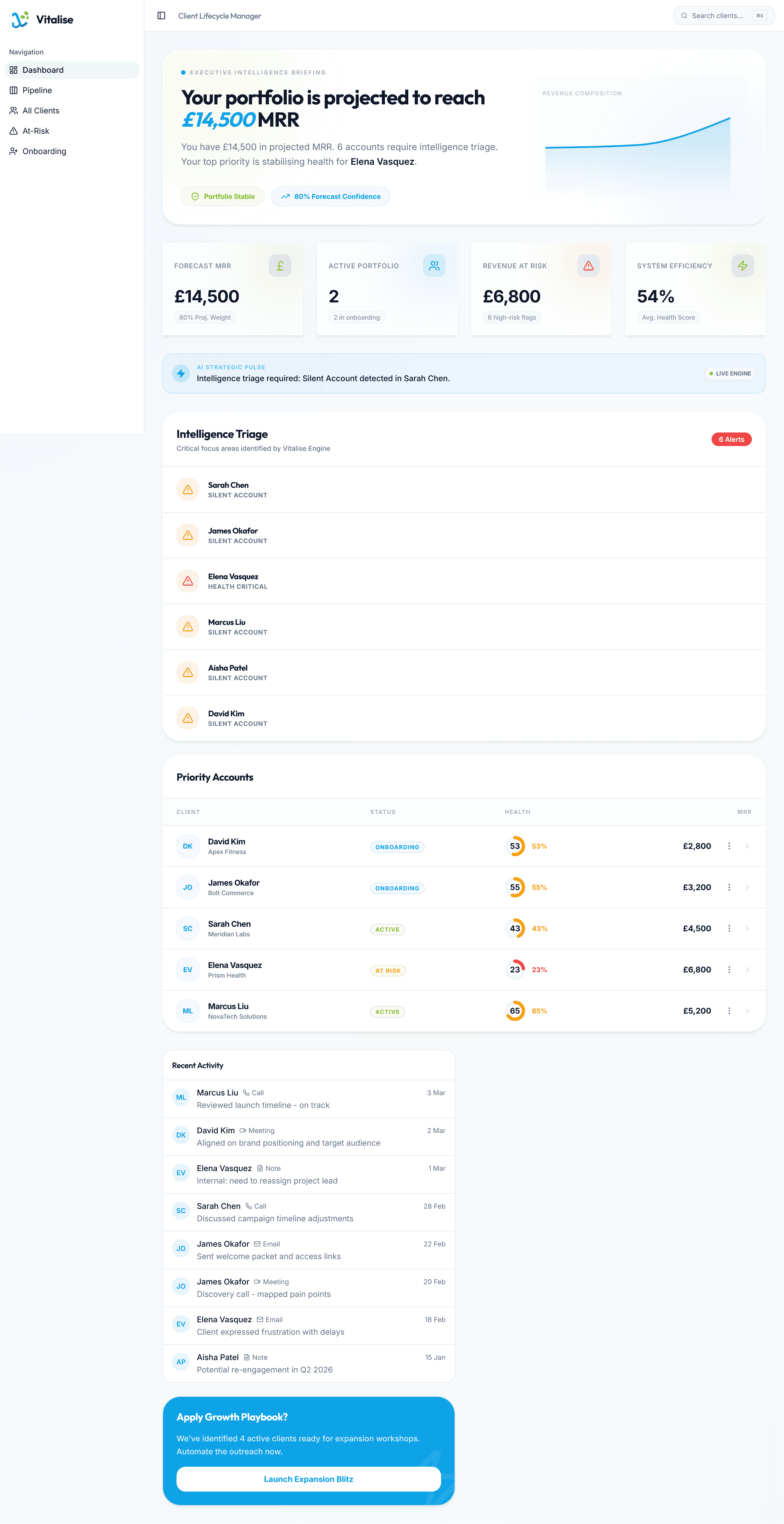Go to the Pipeline page

coord(72,90)
